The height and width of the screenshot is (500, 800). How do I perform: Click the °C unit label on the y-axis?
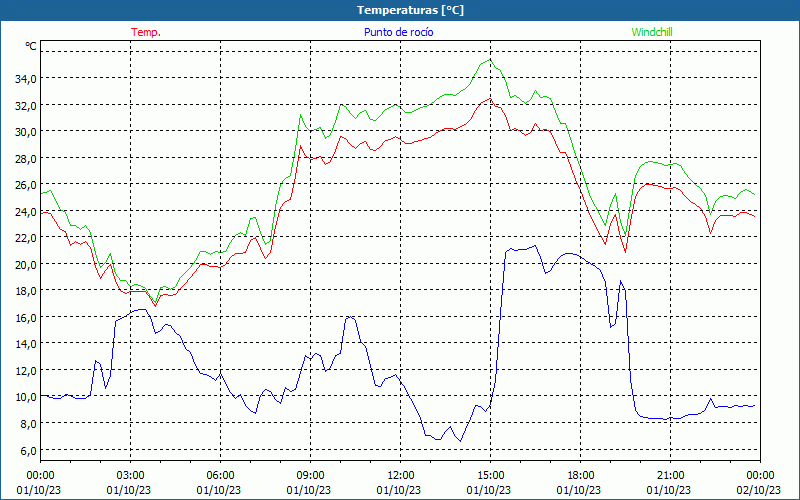pos(31,46)
